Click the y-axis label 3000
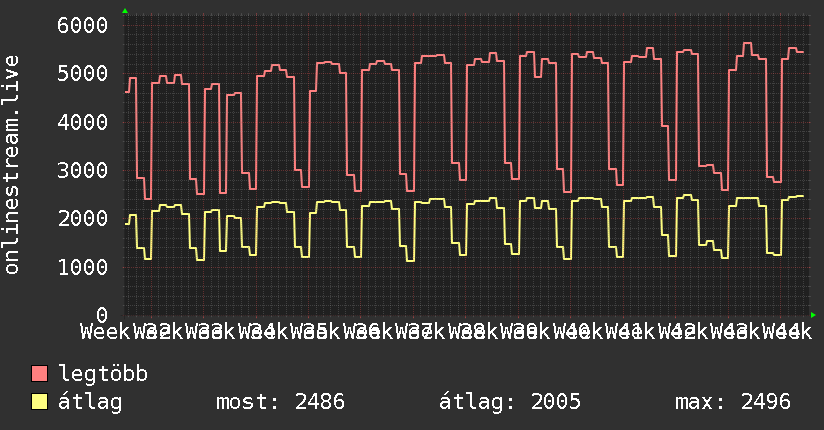Screen dimensions: 824x430 click(x=83, y=170)
